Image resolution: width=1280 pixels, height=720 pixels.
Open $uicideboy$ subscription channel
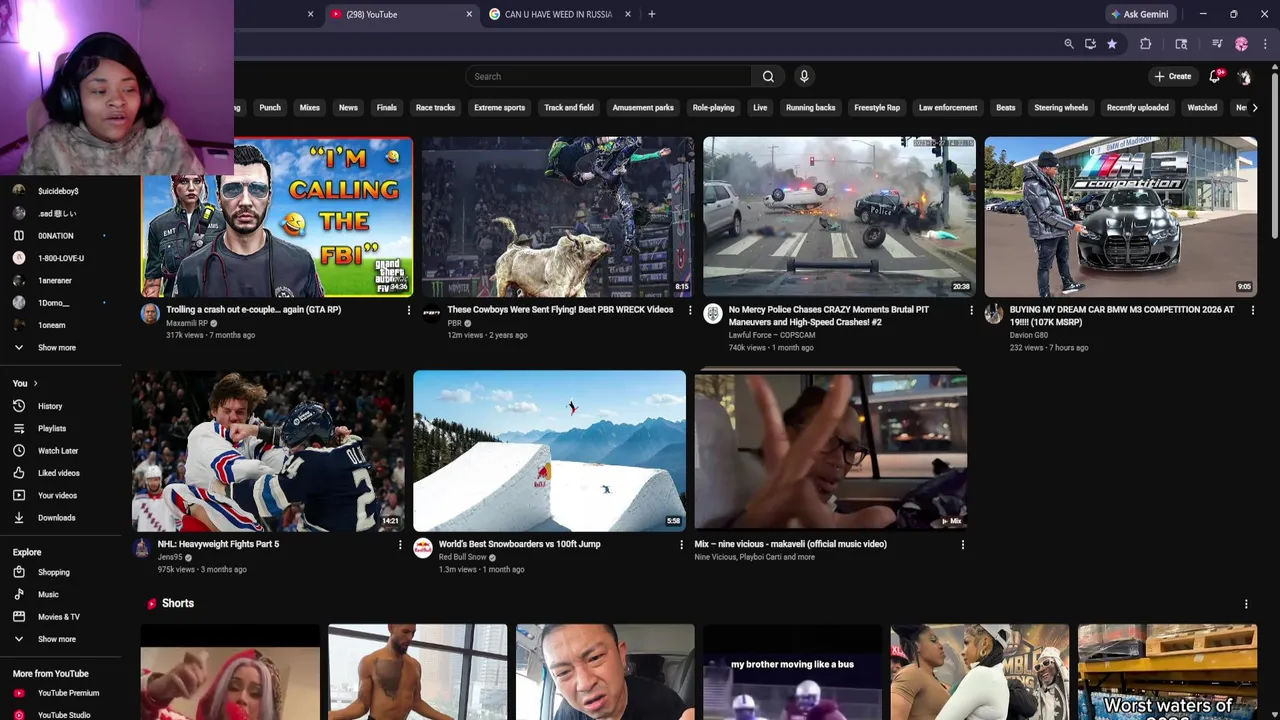(x=58, y=191)
